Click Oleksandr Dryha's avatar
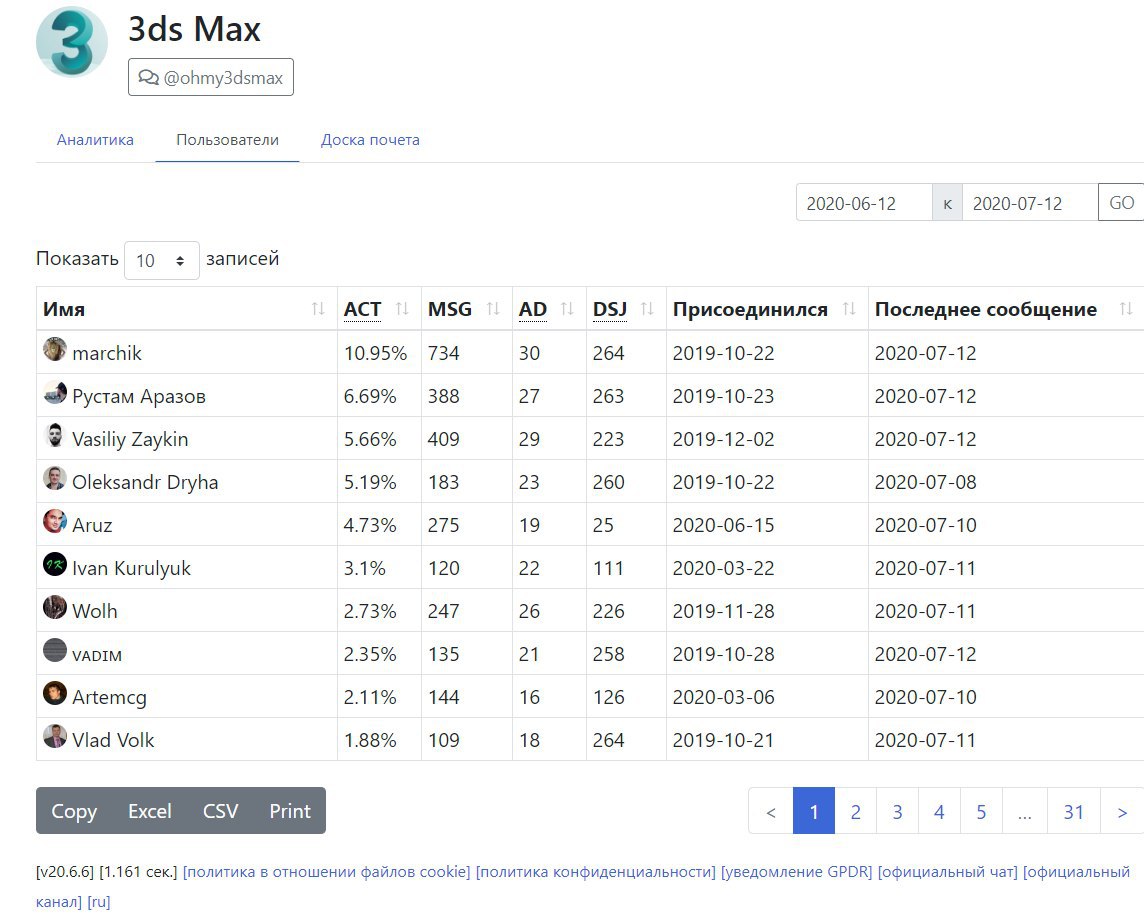Viewport: 1144px width, 916px height. tap(55, 478)
